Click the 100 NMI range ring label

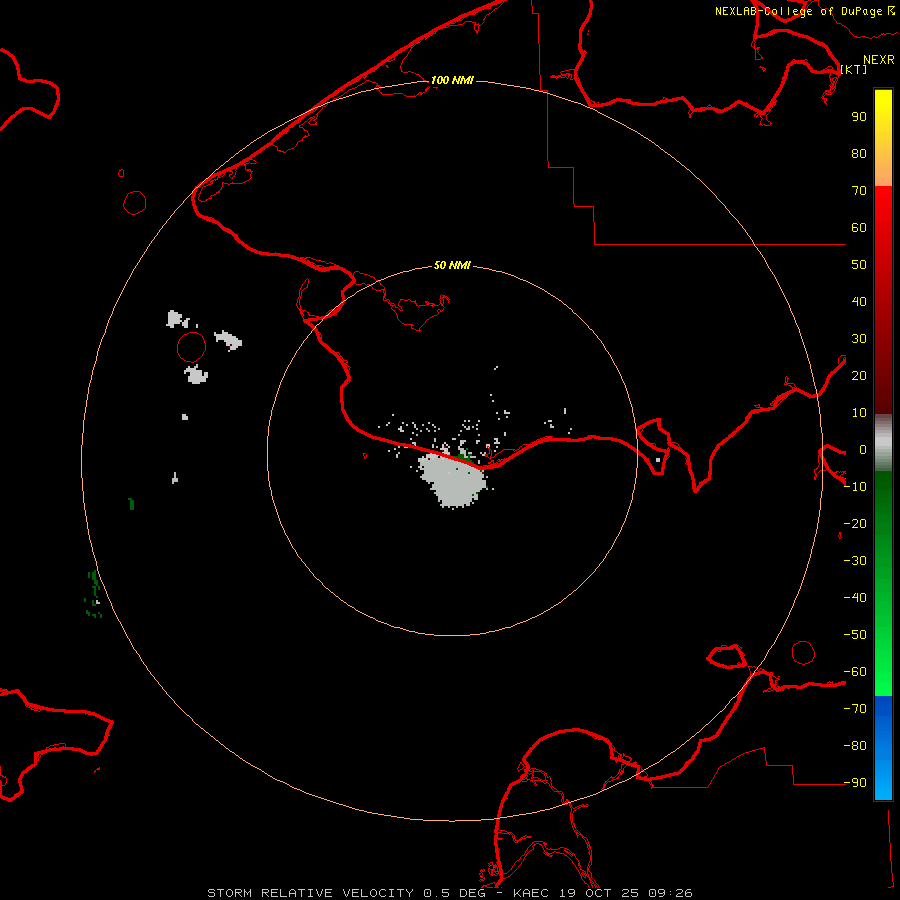click(452, 80)
